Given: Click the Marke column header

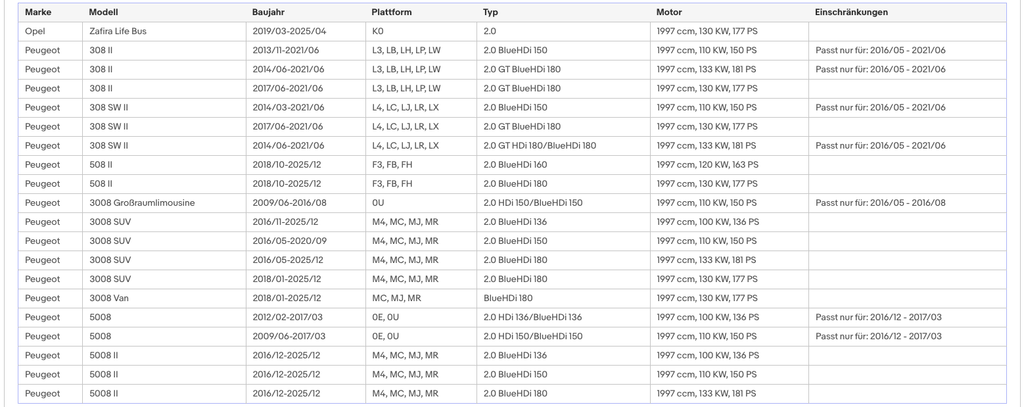Looking at the screenshot, I should (x=50, y=12).
